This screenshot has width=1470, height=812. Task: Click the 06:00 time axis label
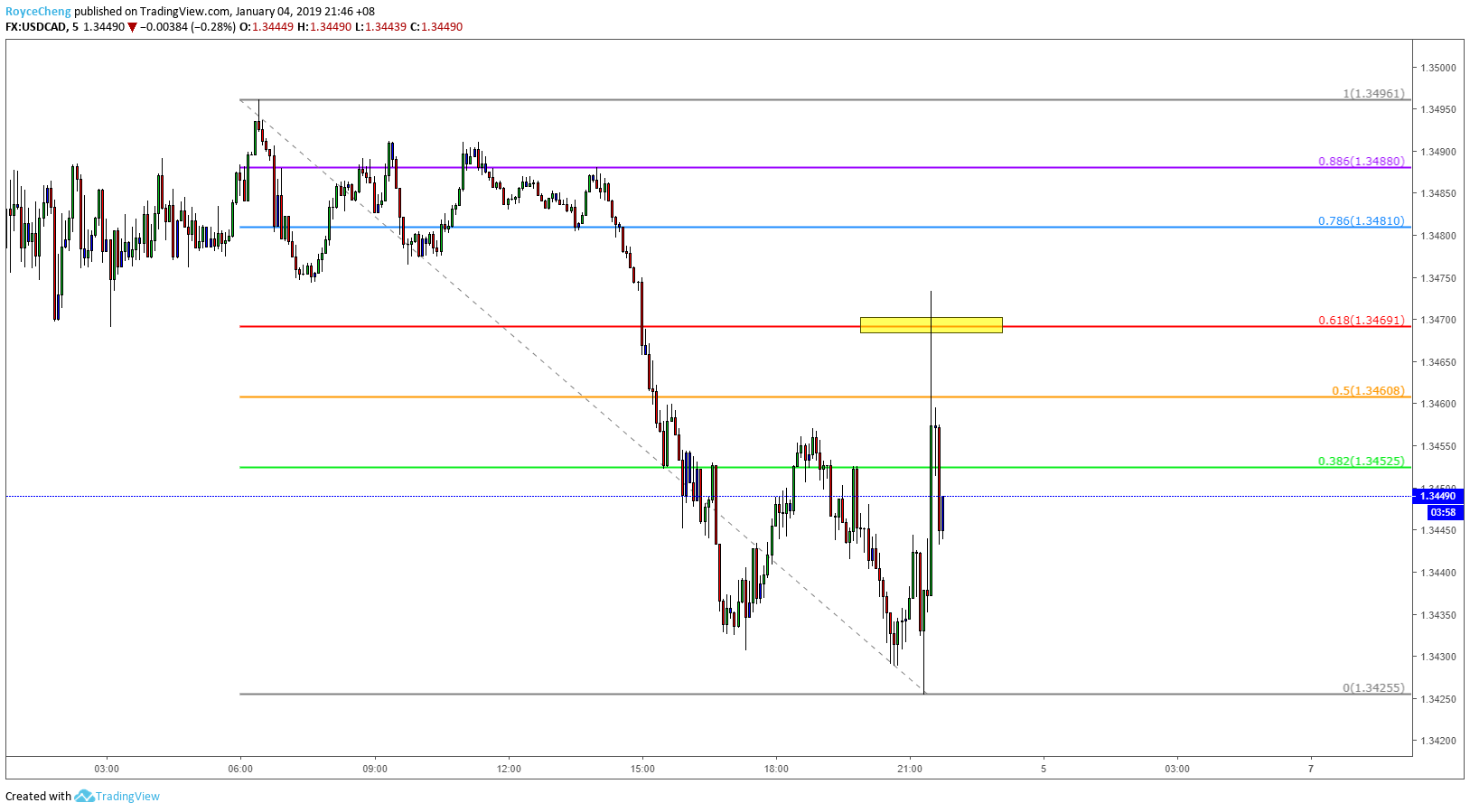(x=240, y=769)
